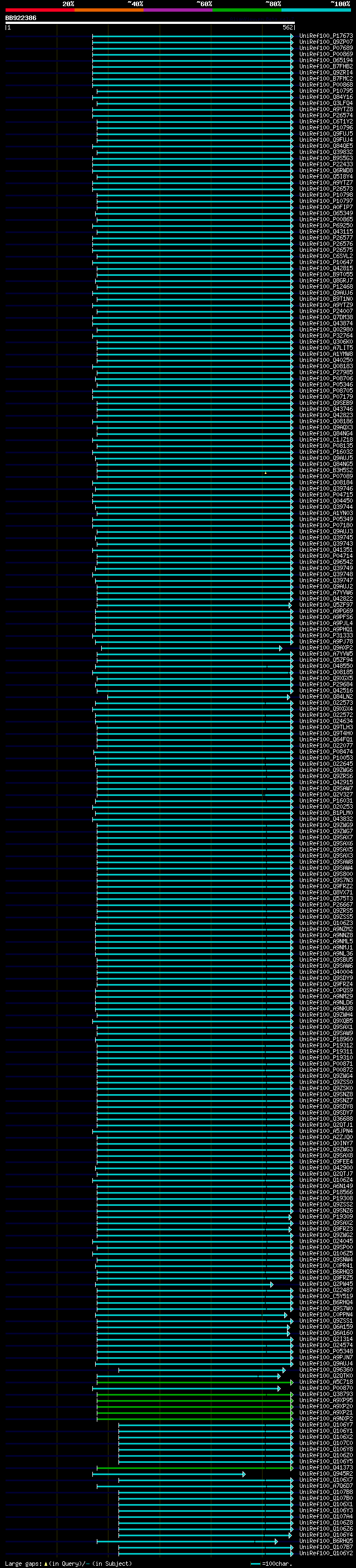This screenshot has height=1568, width=356.
Task: Select hit label UniRef100_Q9ZRS6
Action: [x=325, y=776]
